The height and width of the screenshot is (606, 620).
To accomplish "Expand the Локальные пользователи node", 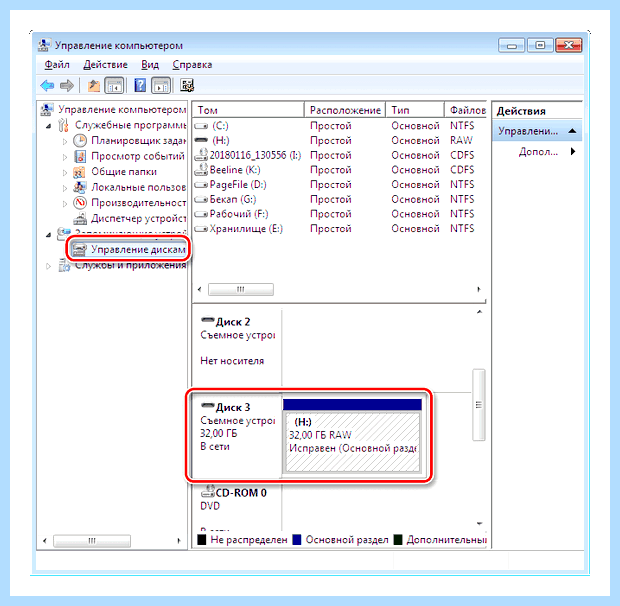I will coord(65,188).
